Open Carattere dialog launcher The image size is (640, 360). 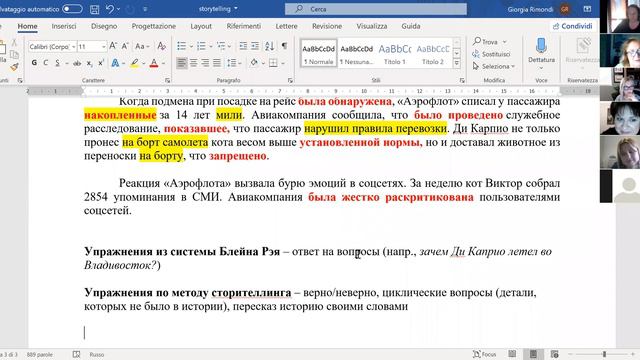(167, 80)
